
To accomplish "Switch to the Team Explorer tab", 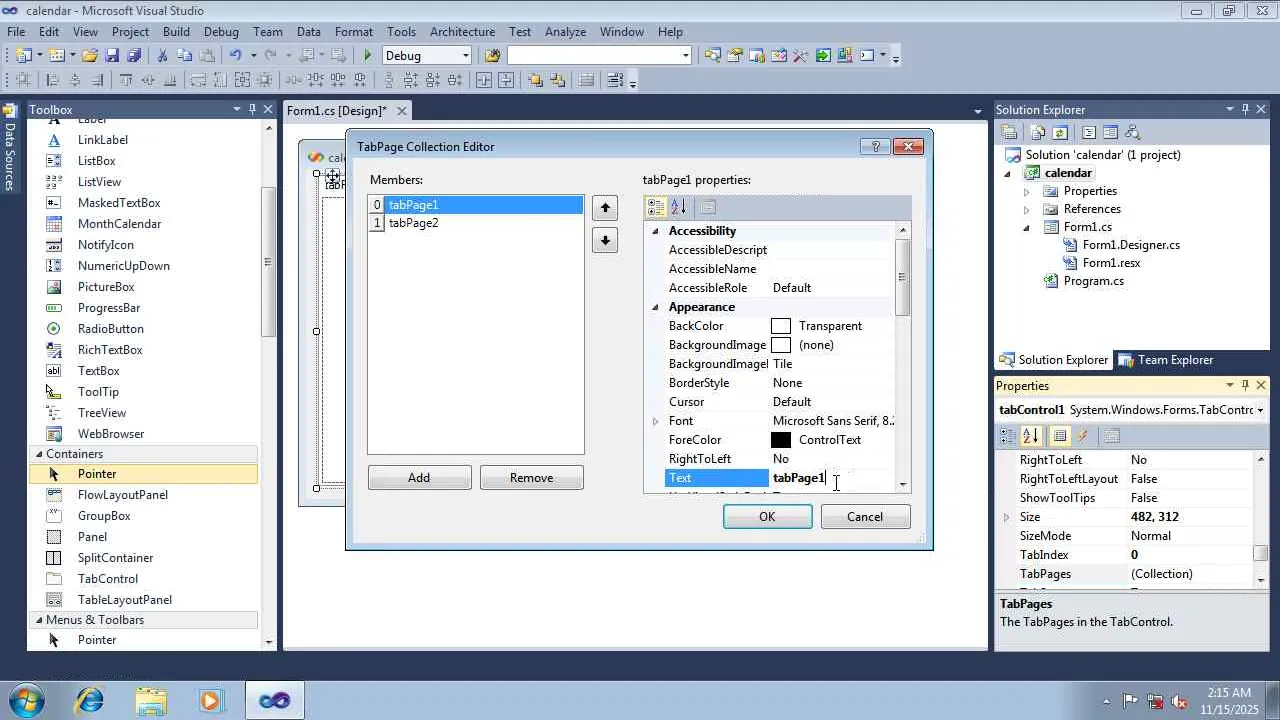I will 1166,360.
